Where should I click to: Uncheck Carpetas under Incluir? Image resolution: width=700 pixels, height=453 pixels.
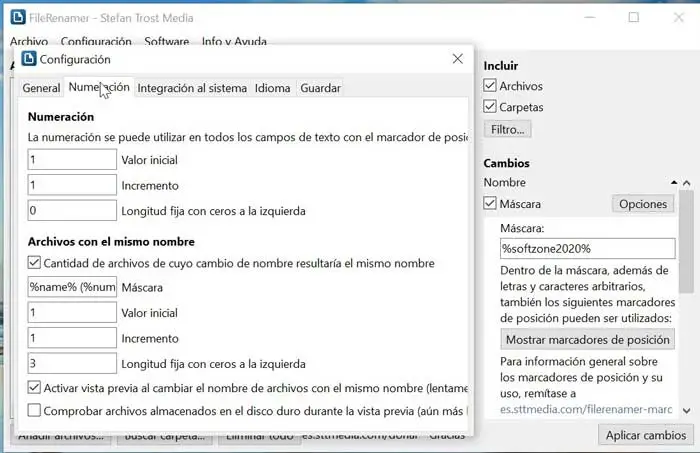490,106
